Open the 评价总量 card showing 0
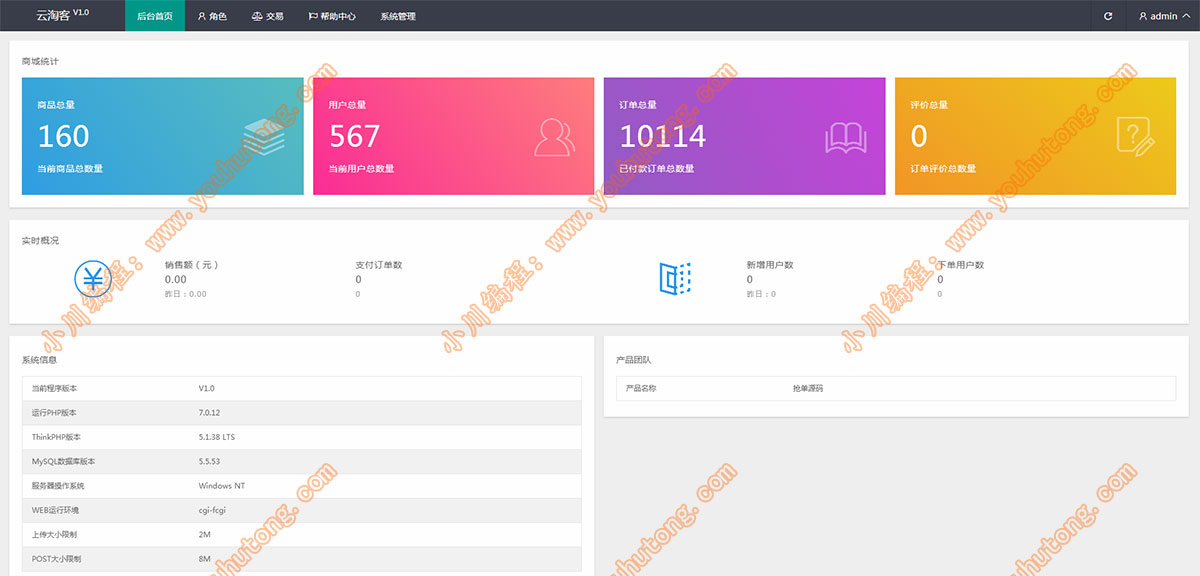The height and width of the screenshot is (576, 1200). pos(1036,136)
